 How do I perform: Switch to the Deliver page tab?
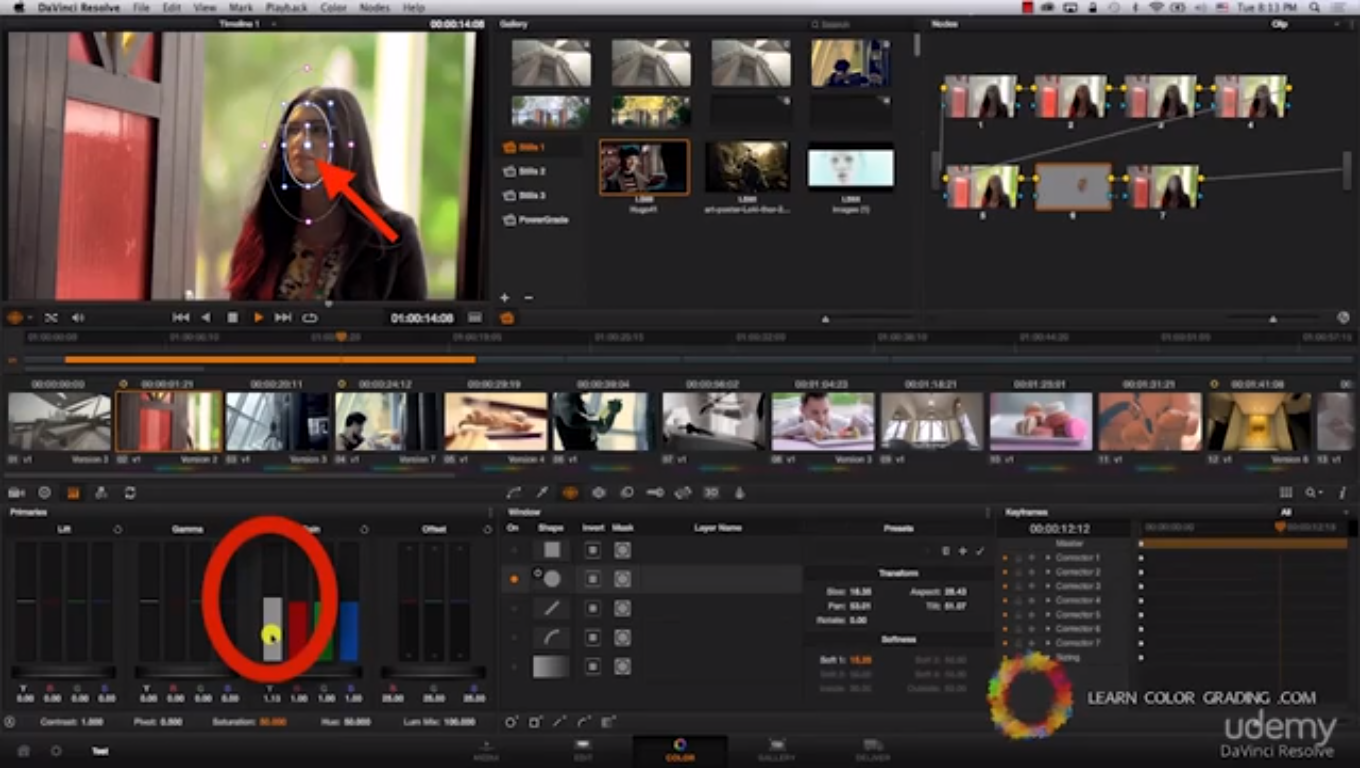coord(873,750)
